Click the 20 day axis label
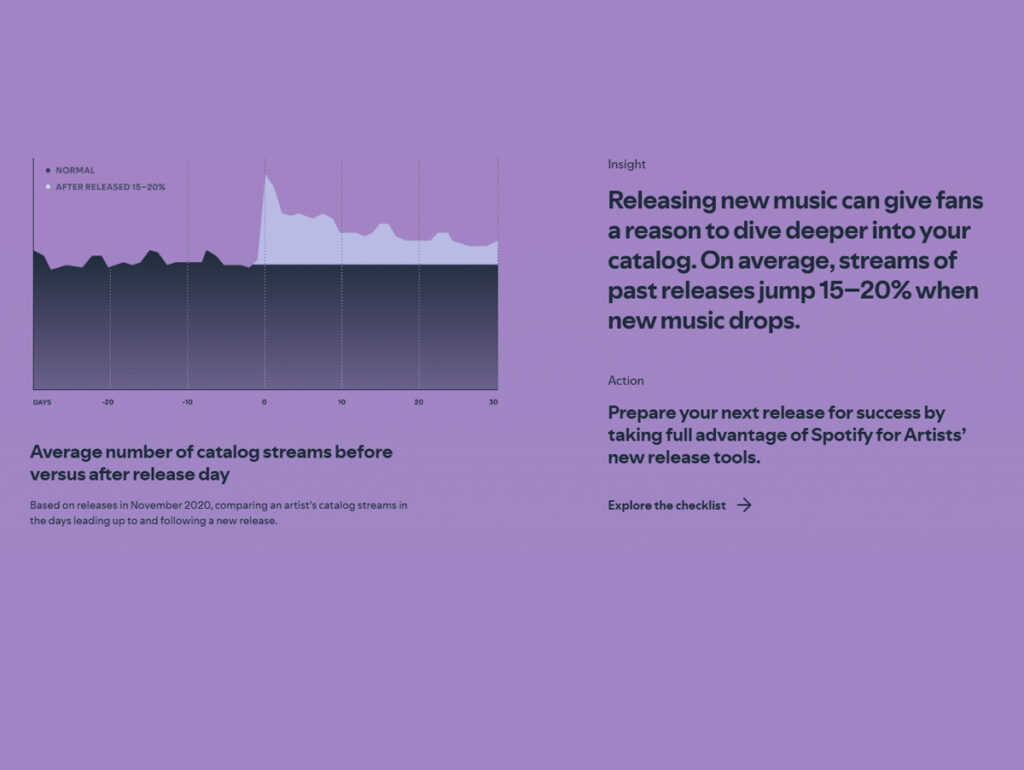This screenshot has height=770, width=1024. coord(418,402)
